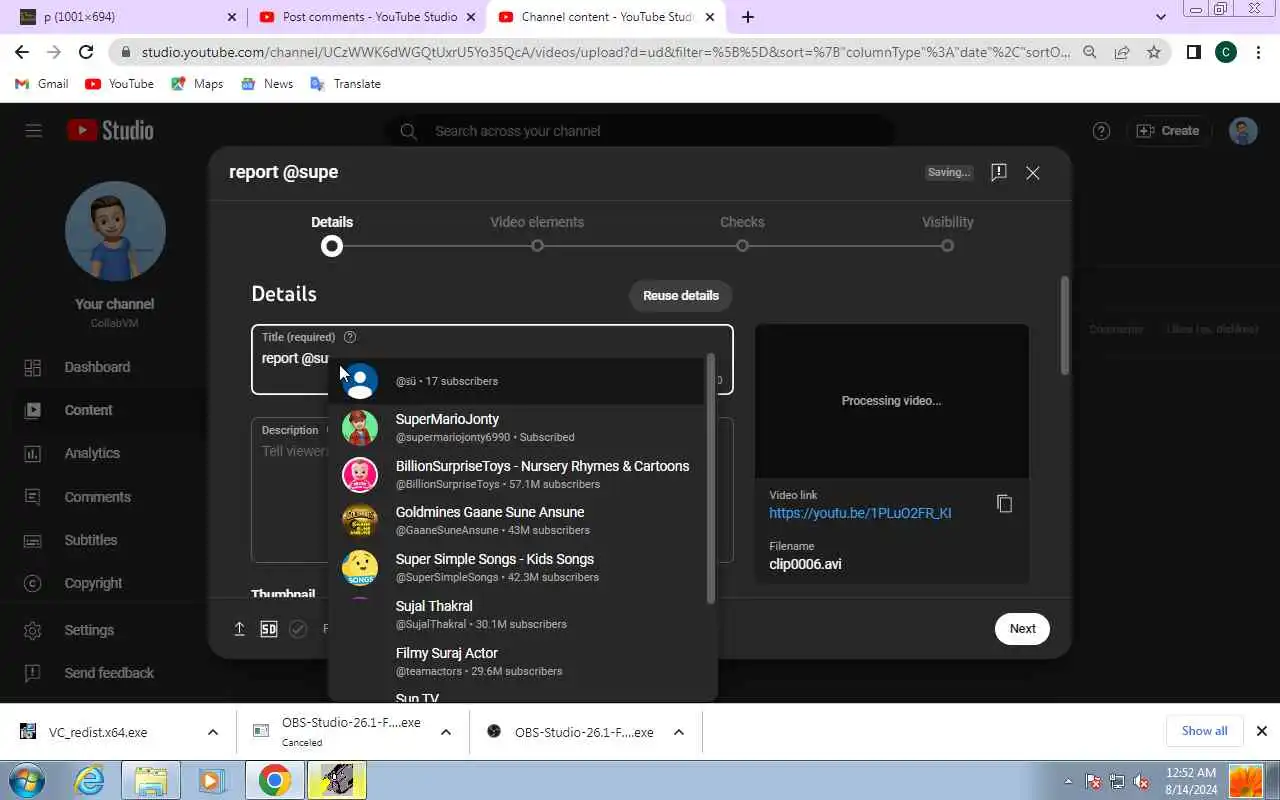Open Copyright in the sidebar
The image size is (1280, 800).
(x=93, y=583)
